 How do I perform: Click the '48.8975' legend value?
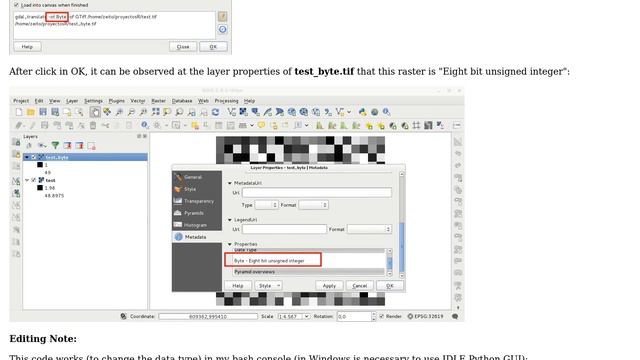[x=54, y=196]
